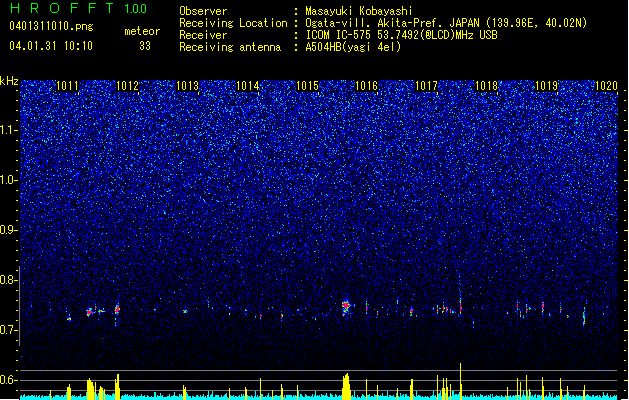
Task: Click the tallest yellow intensity spike near 1017.5
Action: click(461, 381)
